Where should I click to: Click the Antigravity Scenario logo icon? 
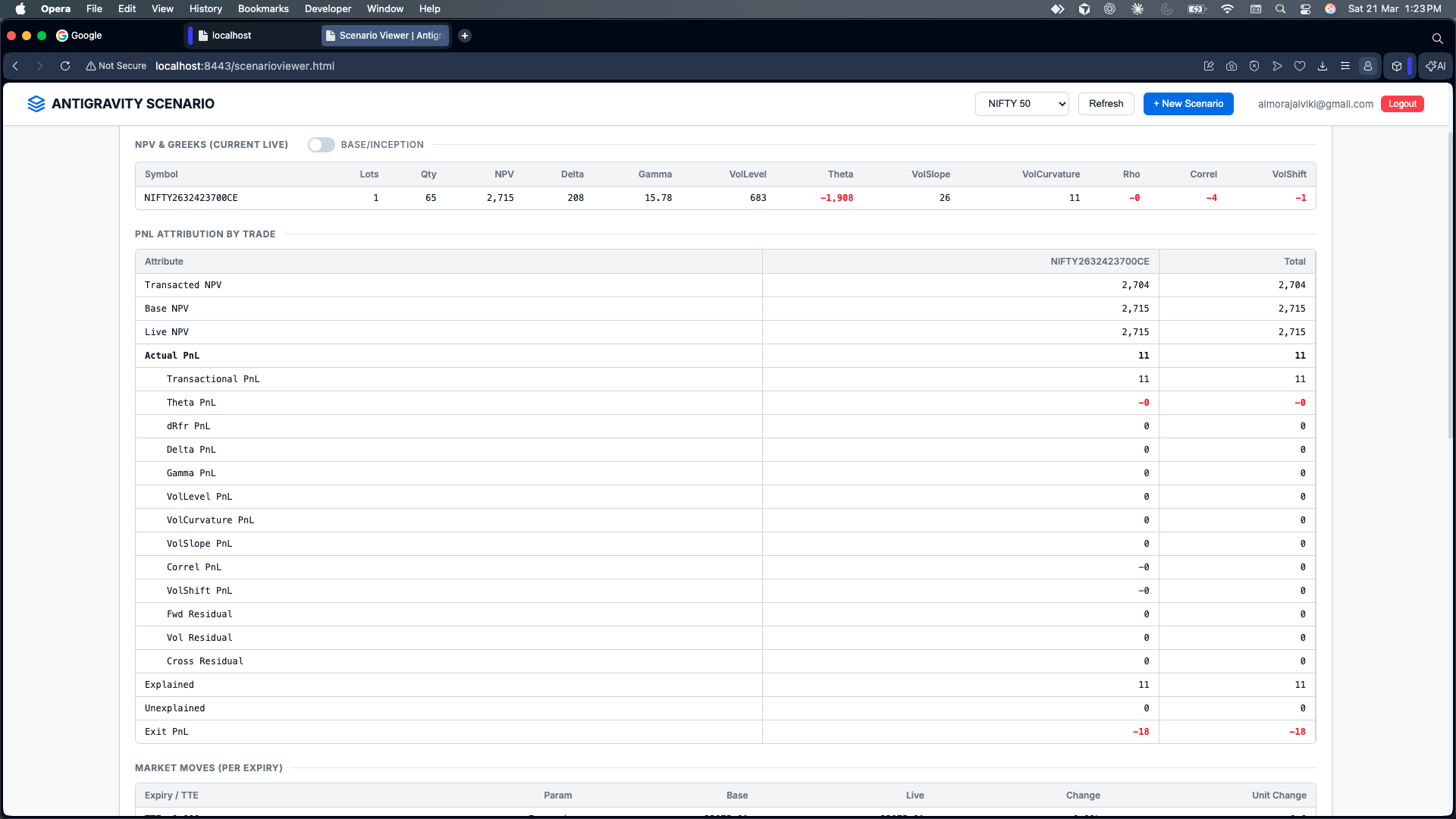click(36, 104)
